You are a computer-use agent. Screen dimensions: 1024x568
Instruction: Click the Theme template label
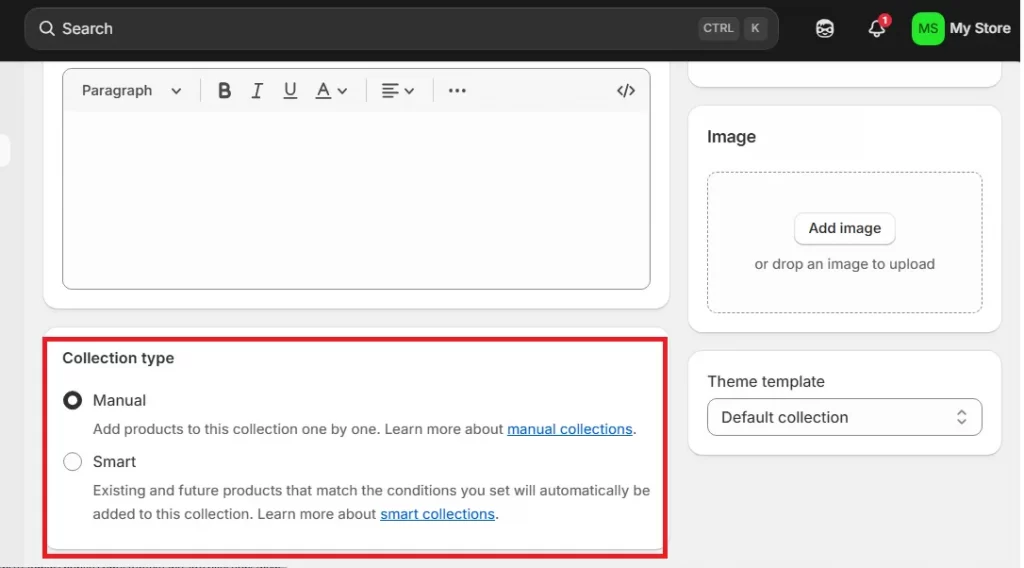tap(766, 381)
